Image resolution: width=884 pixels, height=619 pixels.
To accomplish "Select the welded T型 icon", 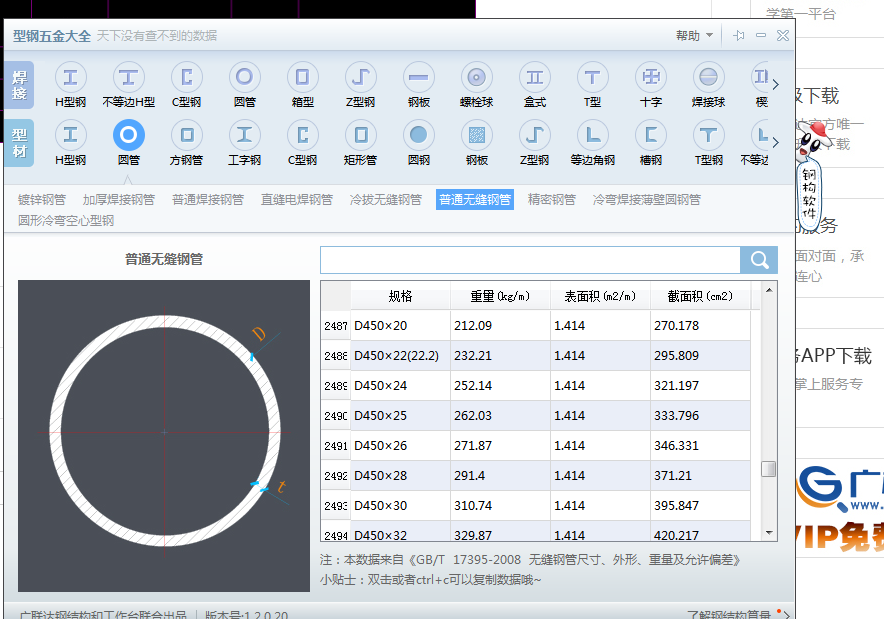I will click(x=593, y=77).
